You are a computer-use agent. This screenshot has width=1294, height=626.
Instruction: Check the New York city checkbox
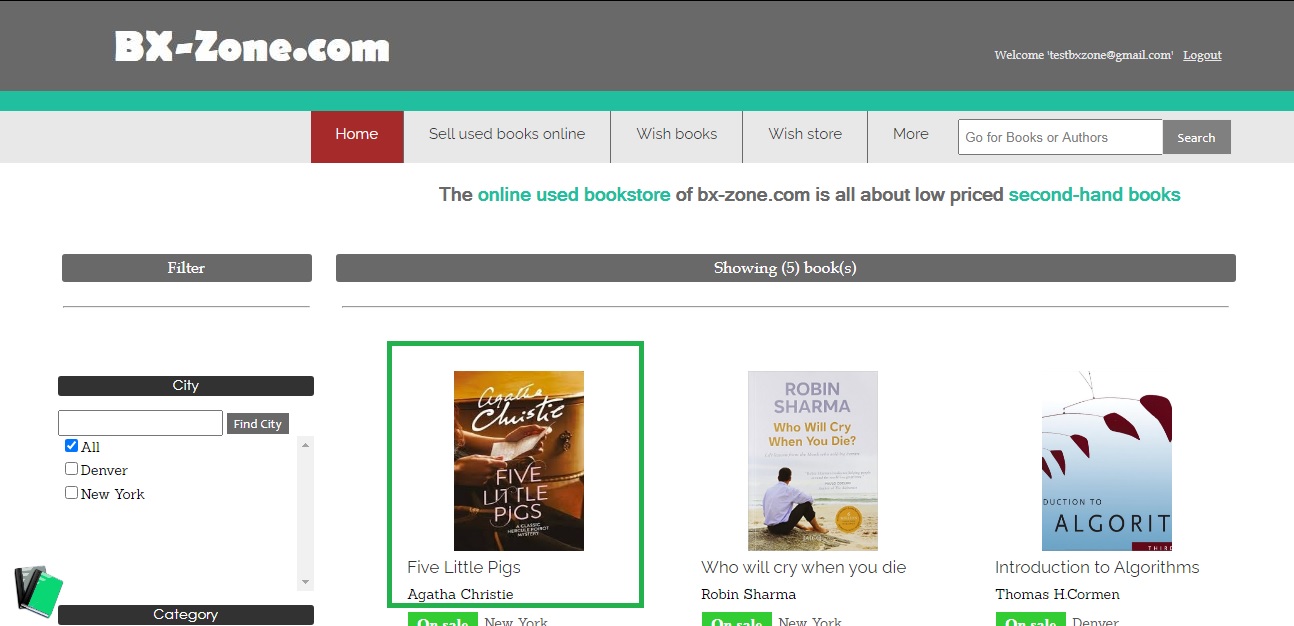tap(71, 493)
